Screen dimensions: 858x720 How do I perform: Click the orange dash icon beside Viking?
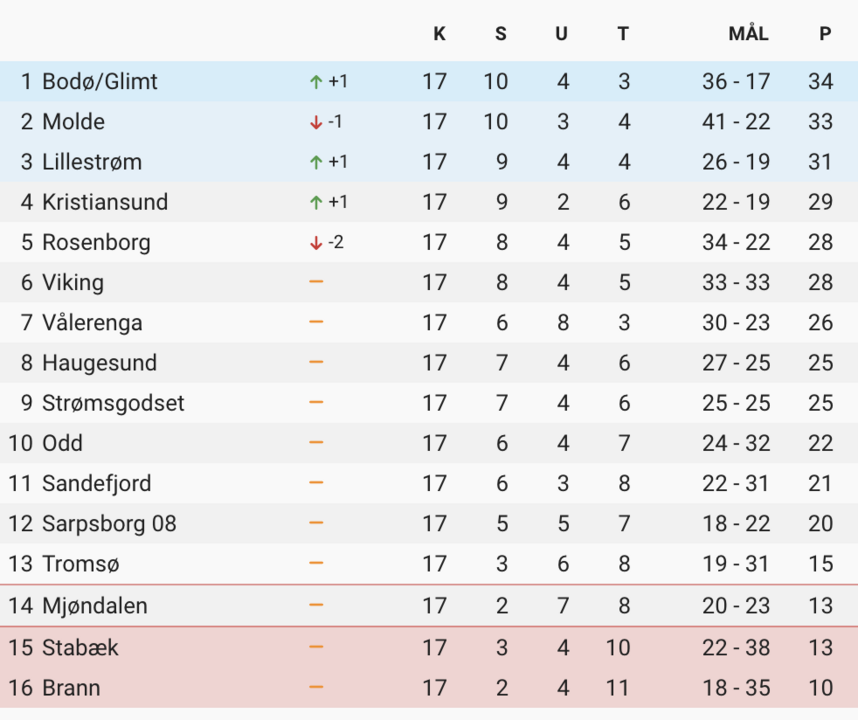click(316, 282)
